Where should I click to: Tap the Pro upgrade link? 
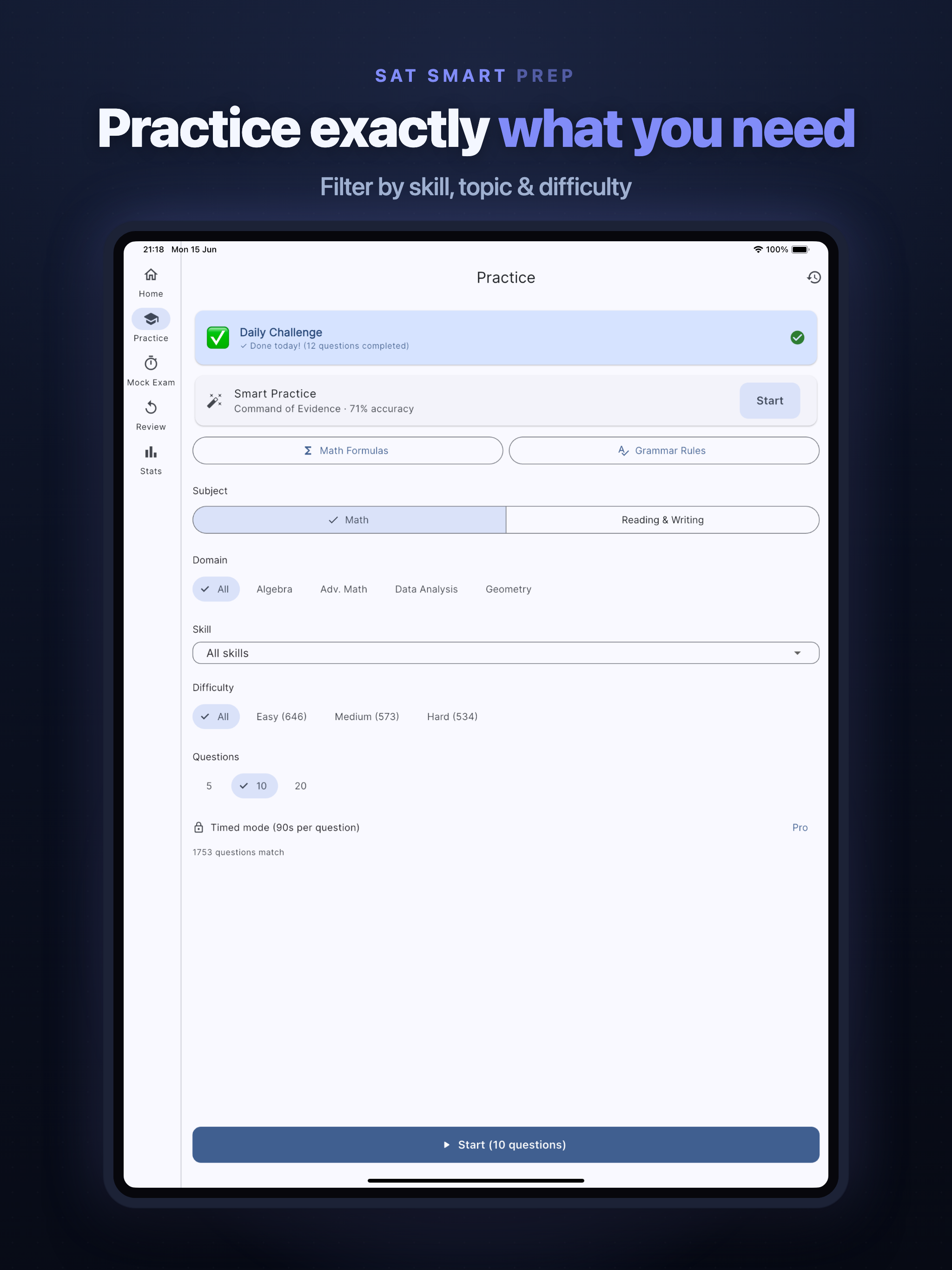[800, 827]
